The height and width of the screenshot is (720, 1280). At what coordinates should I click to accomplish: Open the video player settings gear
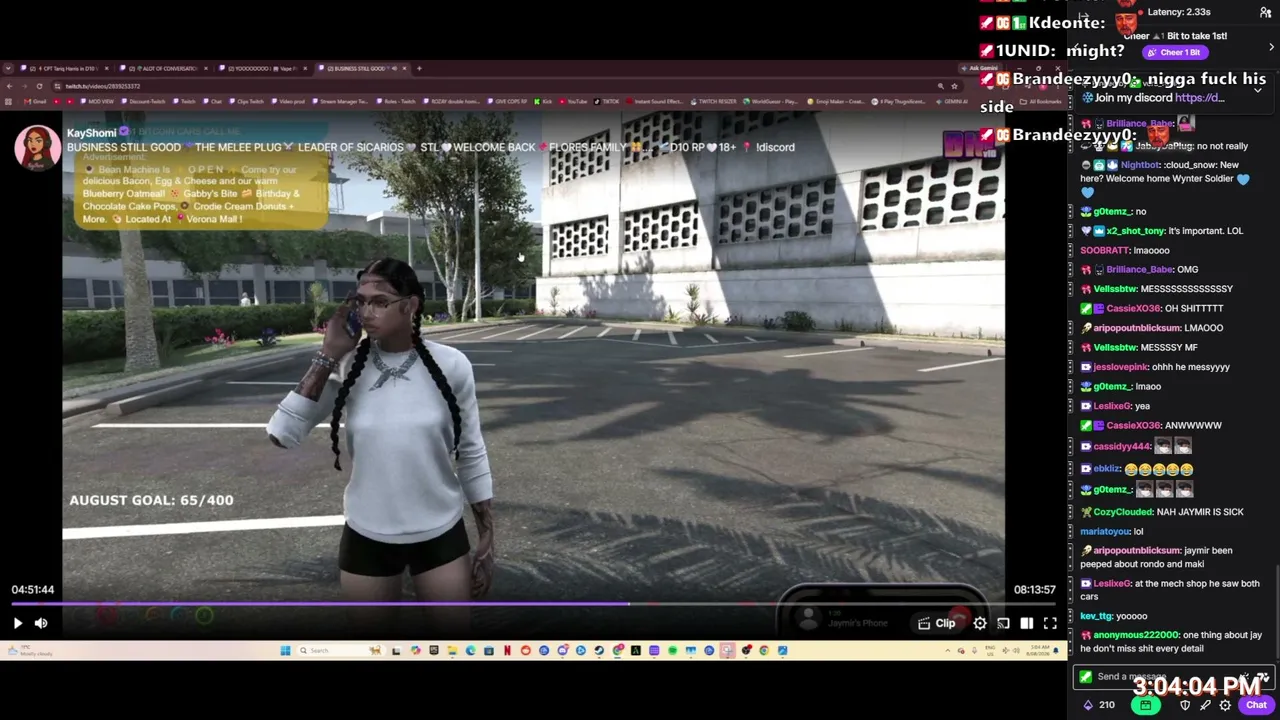click(980, 623)
